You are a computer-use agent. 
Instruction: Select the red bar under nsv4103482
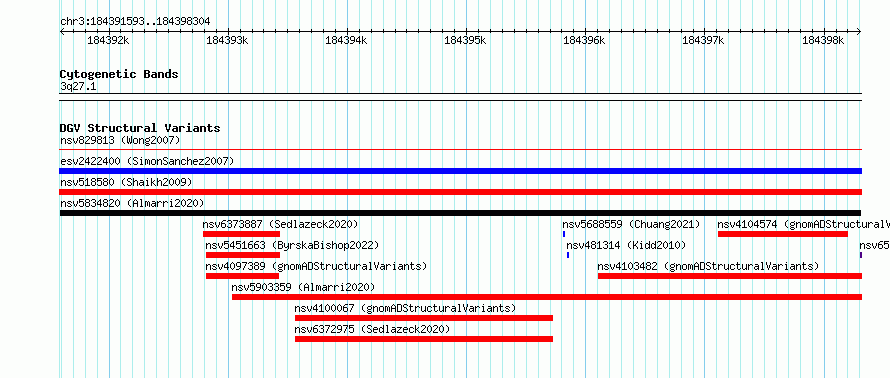click(x=730, y=276)
